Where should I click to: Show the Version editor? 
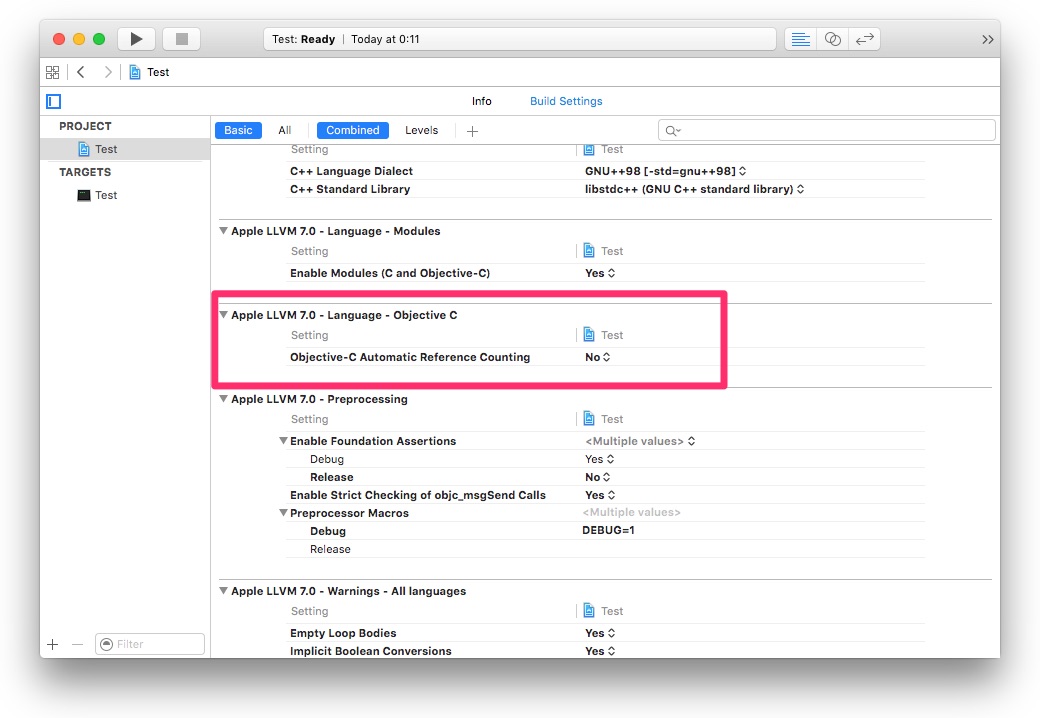click(864, 39)
